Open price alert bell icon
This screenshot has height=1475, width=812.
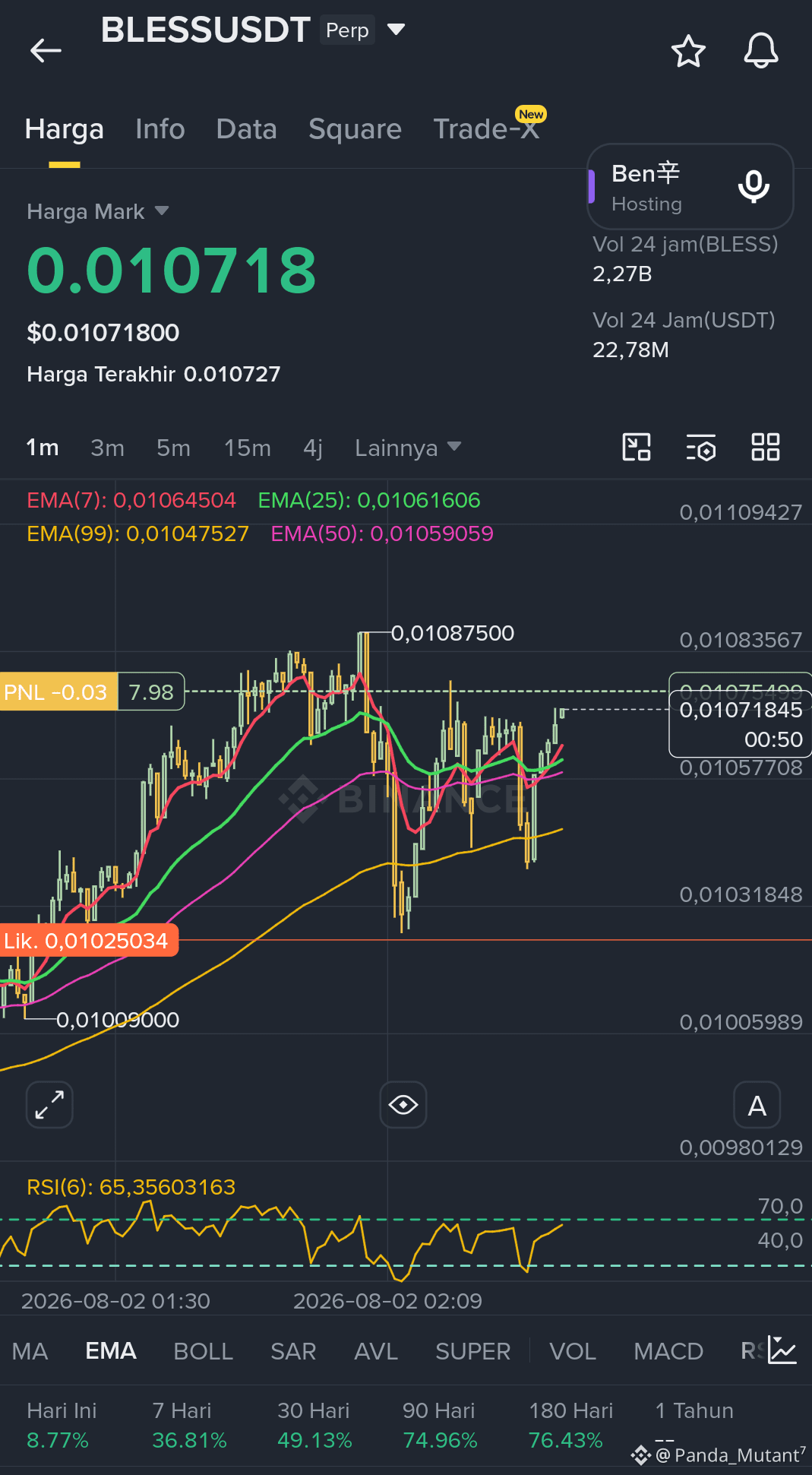[x=760, y=51]
